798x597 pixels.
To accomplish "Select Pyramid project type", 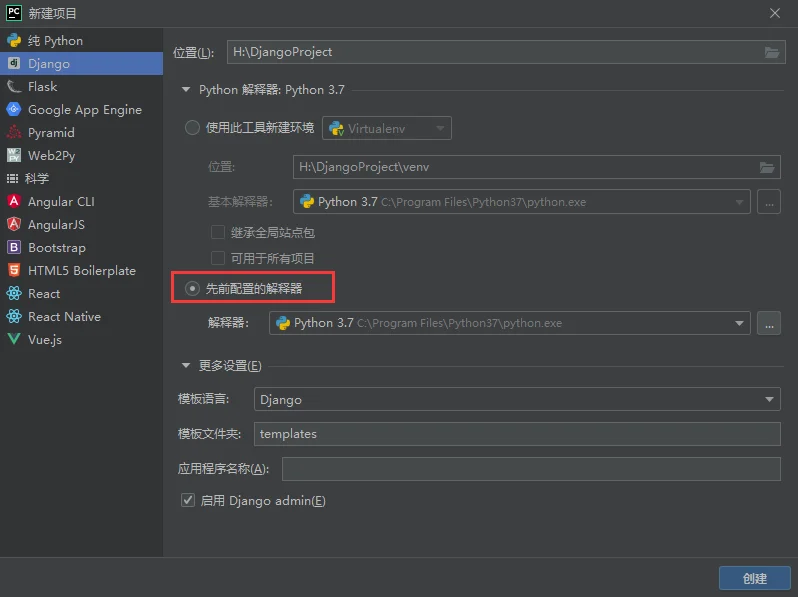I will click(81, 132).
